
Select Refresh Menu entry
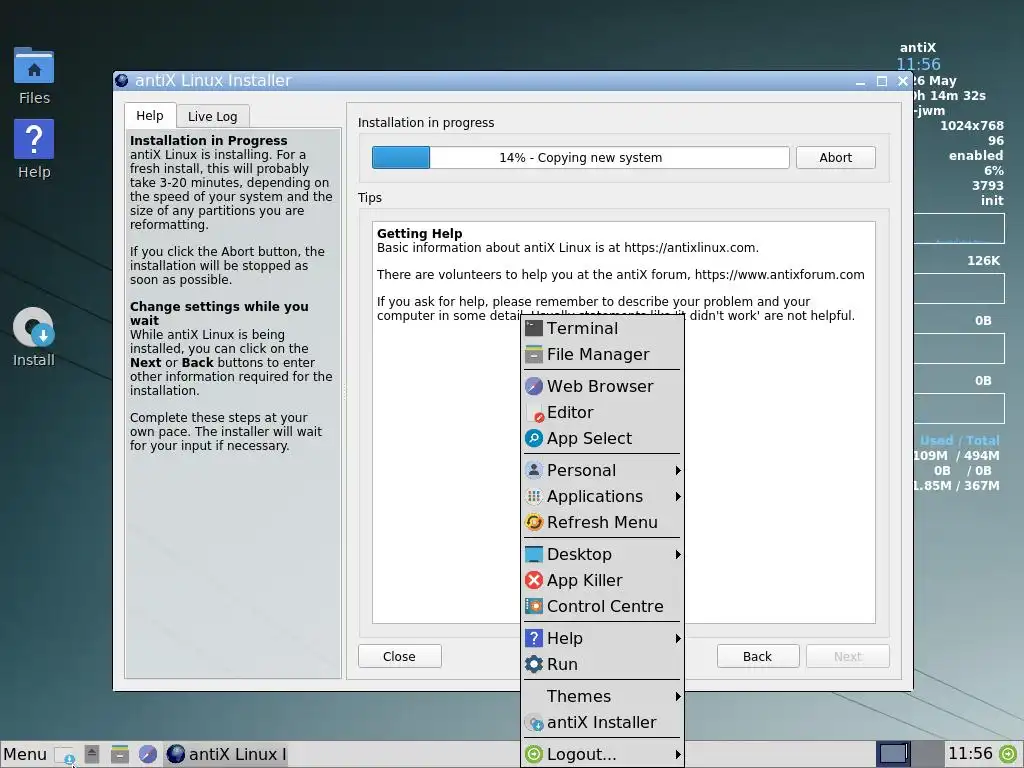click(x=602, y=522)
